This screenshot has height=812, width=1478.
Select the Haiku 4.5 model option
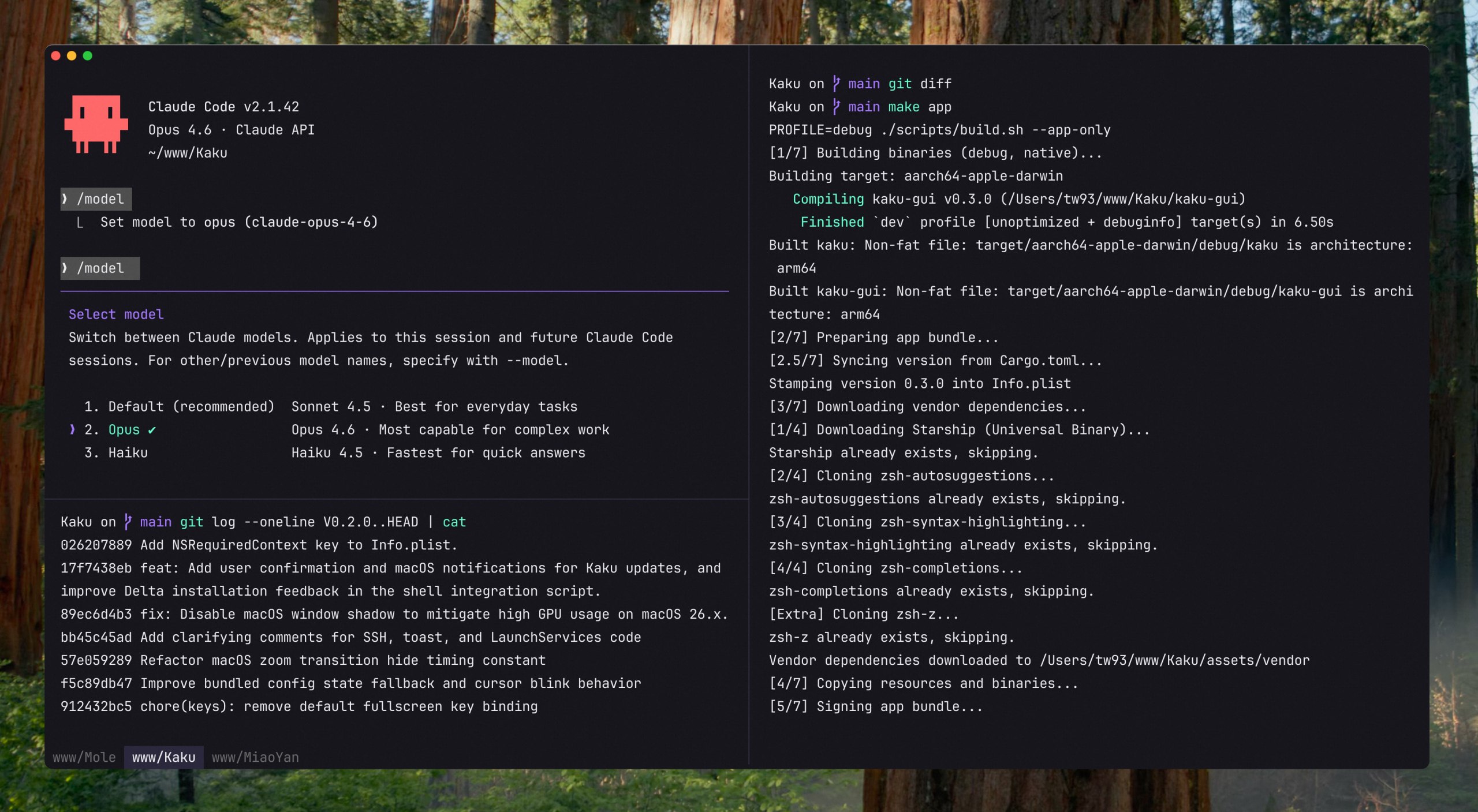tap(129, 452)
